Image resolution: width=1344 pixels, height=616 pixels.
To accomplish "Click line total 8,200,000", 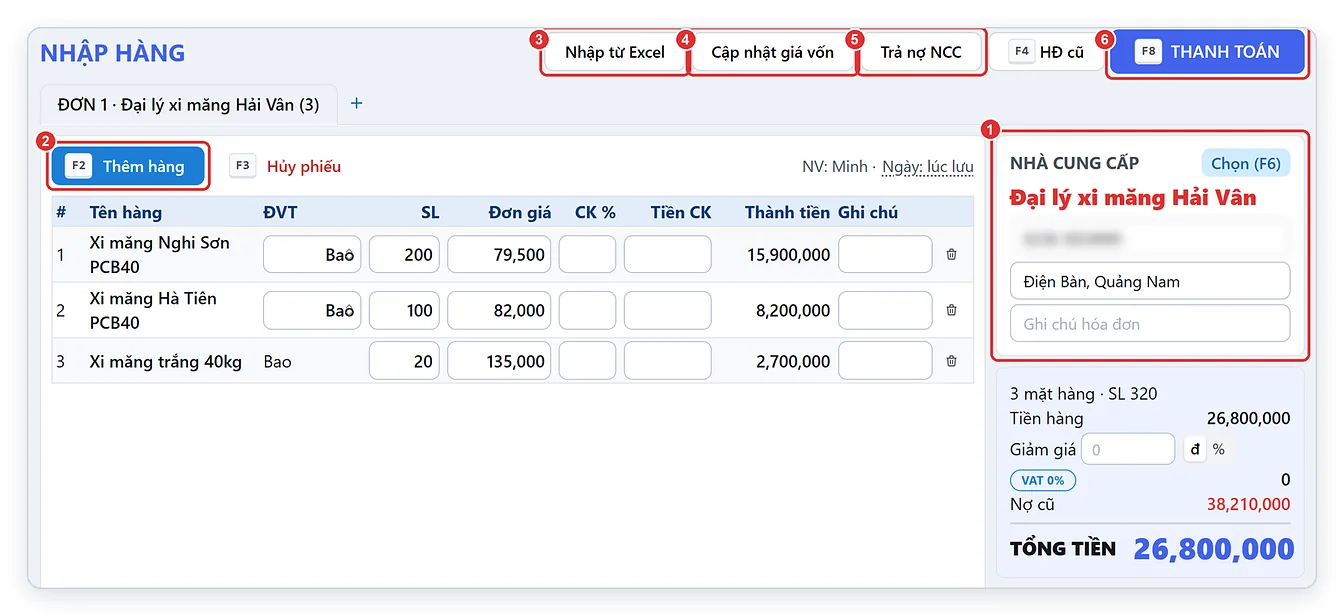I will pyautogui.click(x=793, y=311).
